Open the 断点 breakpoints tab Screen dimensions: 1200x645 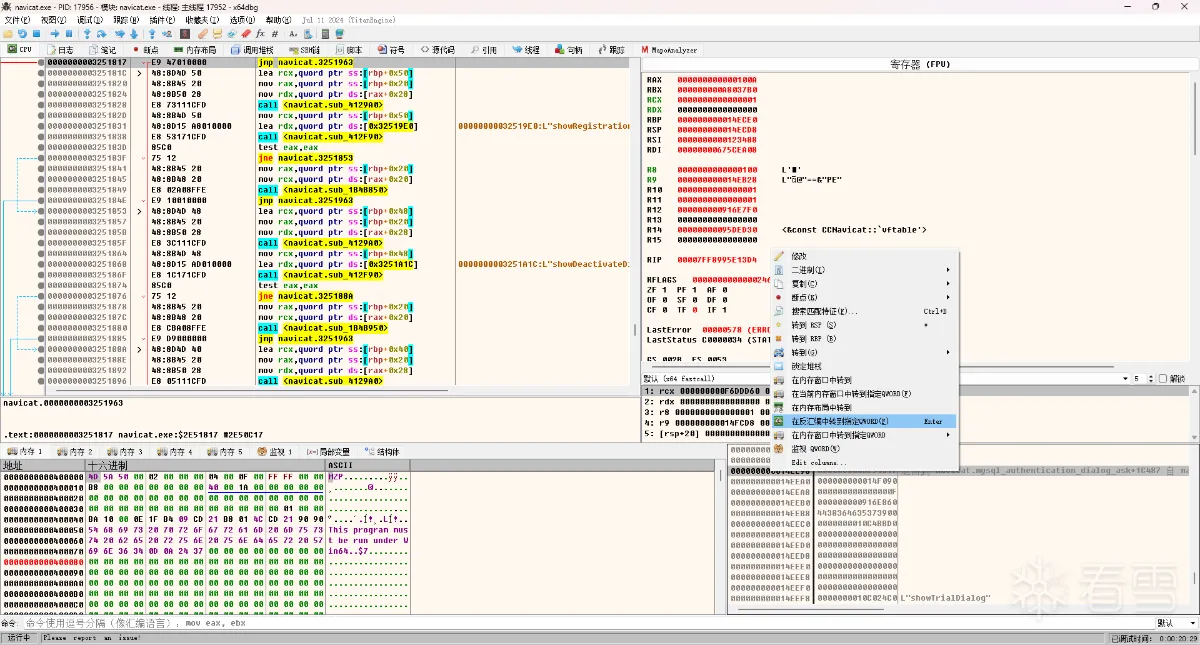click(x=146, y=50)
